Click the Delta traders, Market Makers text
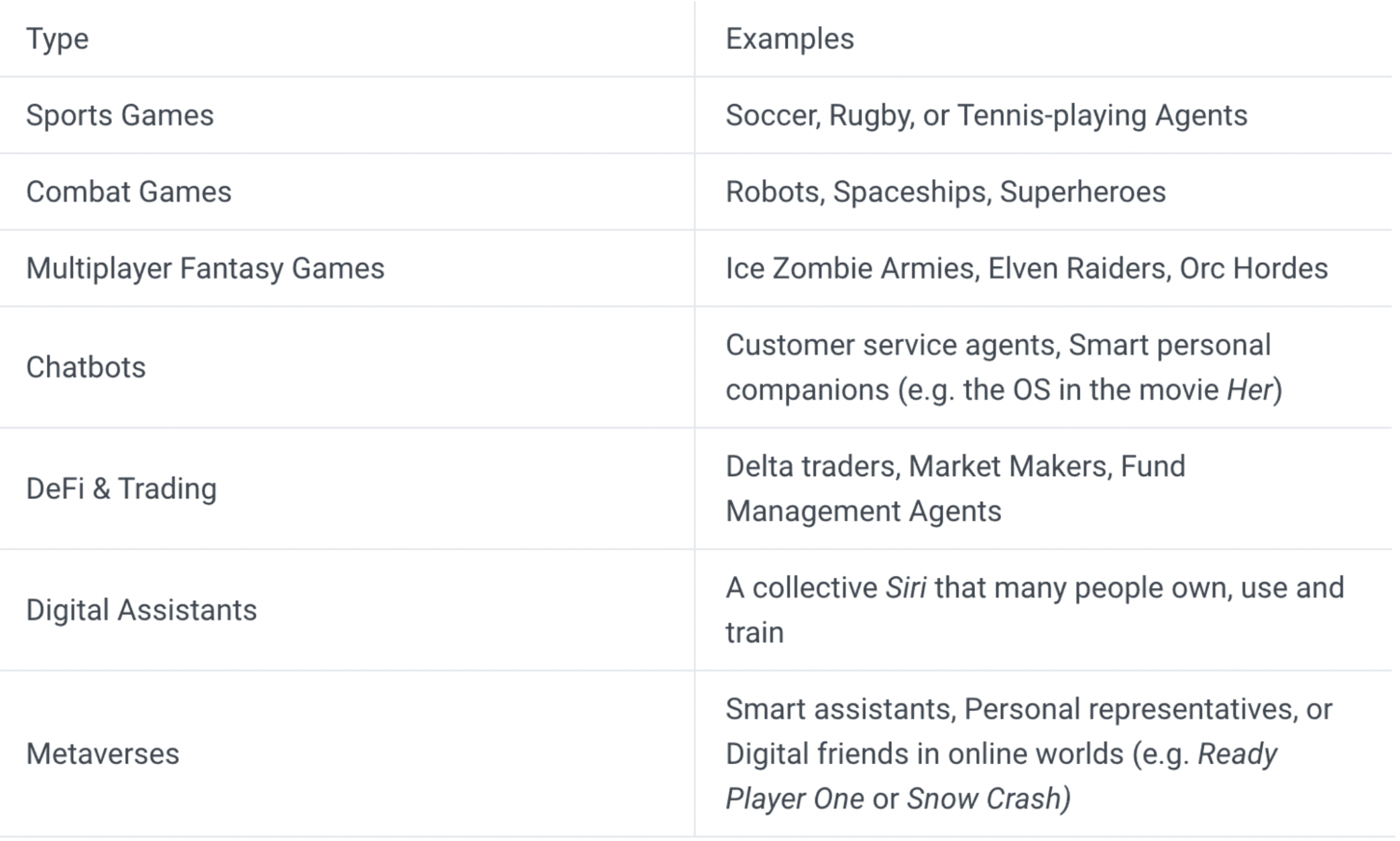This screenshot has height=841, width=1400. pyautogui.click(x=915, y=466)
